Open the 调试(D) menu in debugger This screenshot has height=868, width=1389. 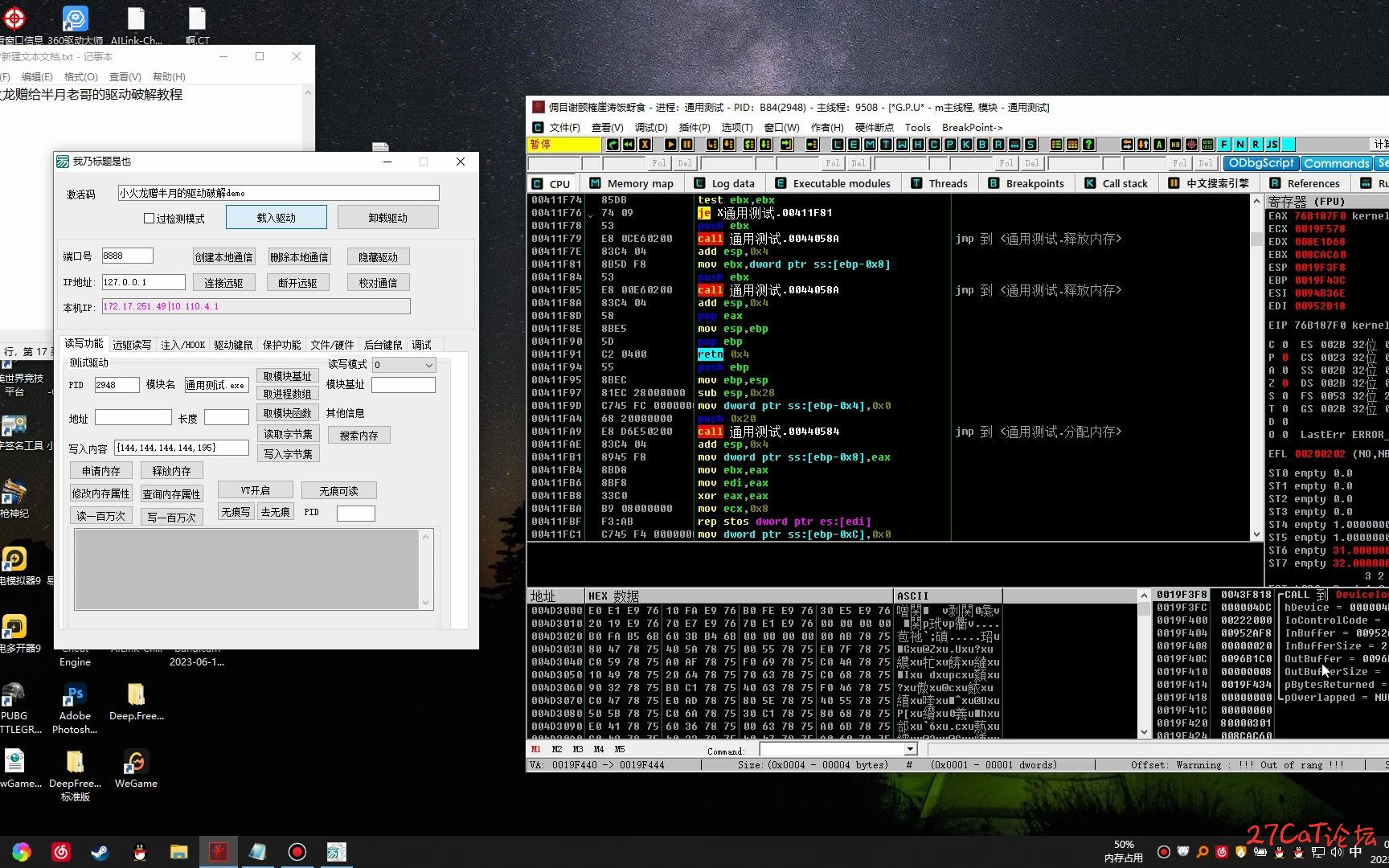click(651, 127)
